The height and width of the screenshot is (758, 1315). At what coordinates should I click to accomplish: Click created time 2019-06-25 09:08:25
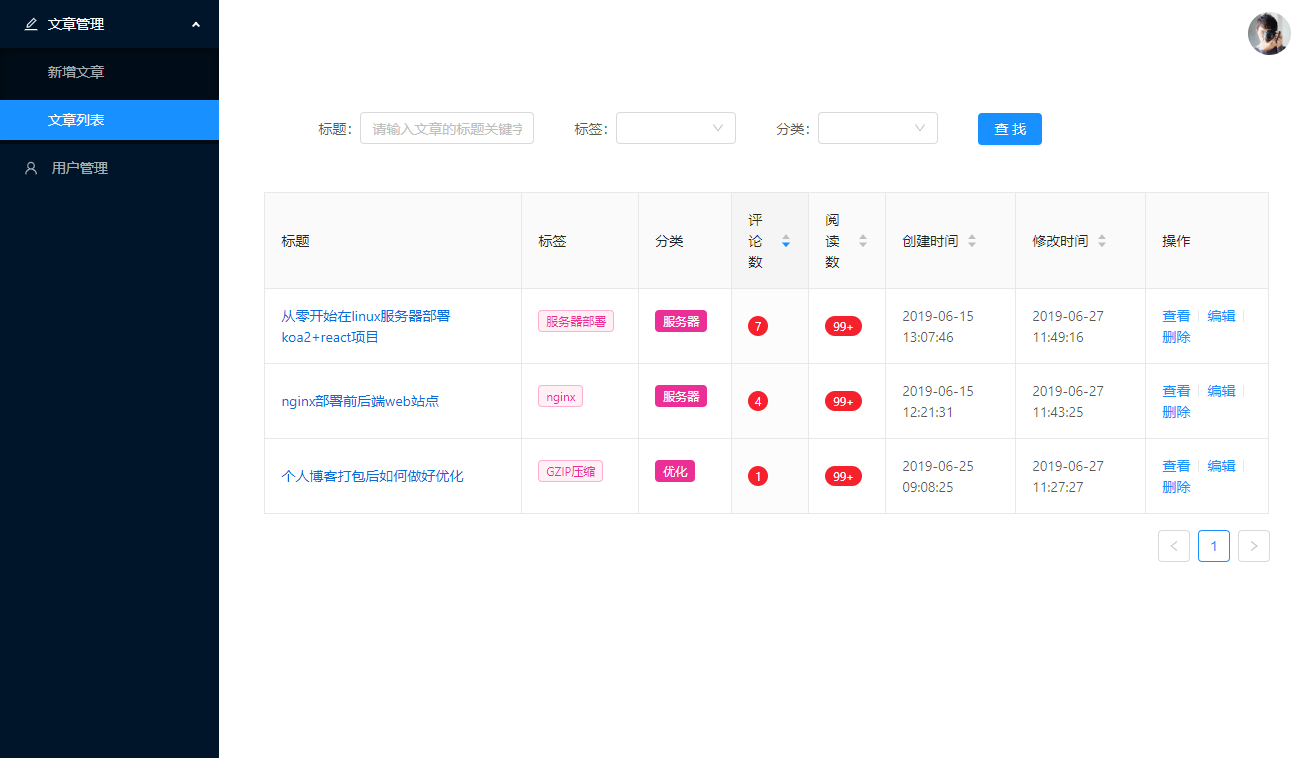point(938,476)
